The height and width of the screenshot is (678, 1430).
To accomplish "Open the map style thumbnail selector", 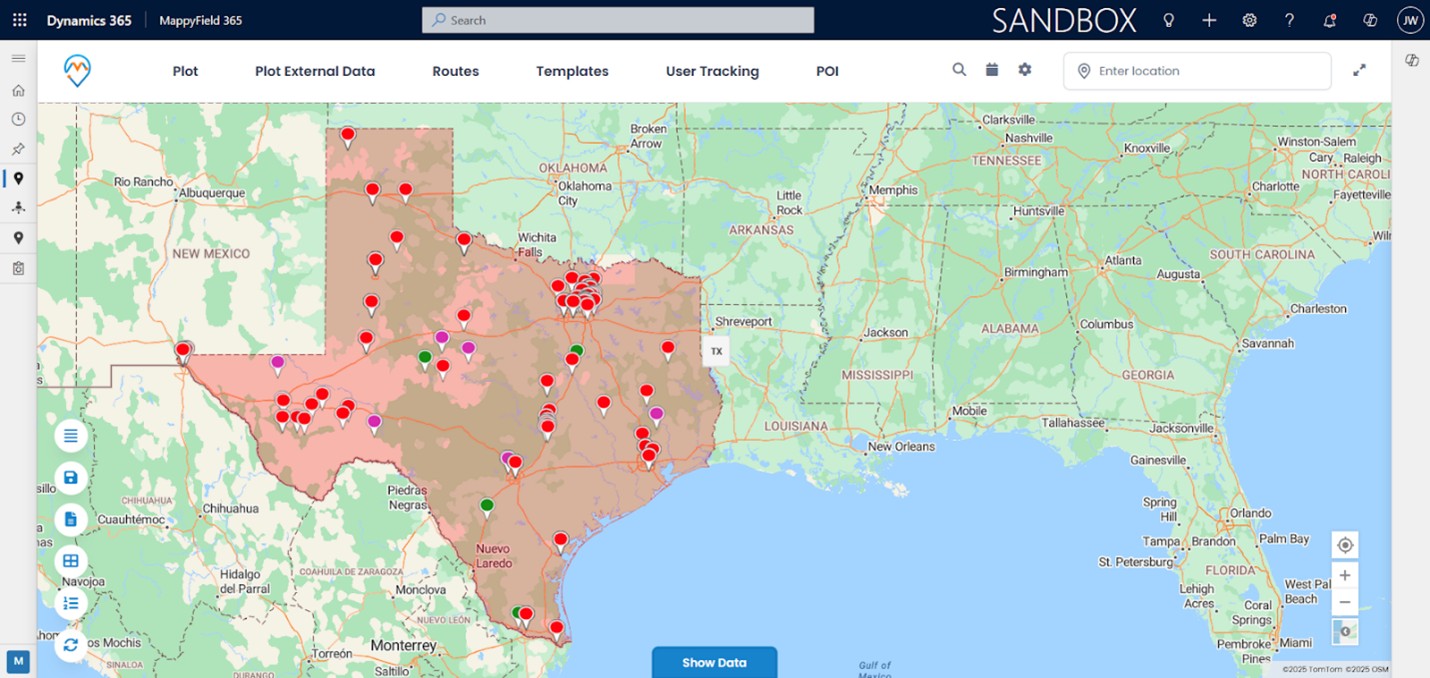I will [x=1345, y=631].
